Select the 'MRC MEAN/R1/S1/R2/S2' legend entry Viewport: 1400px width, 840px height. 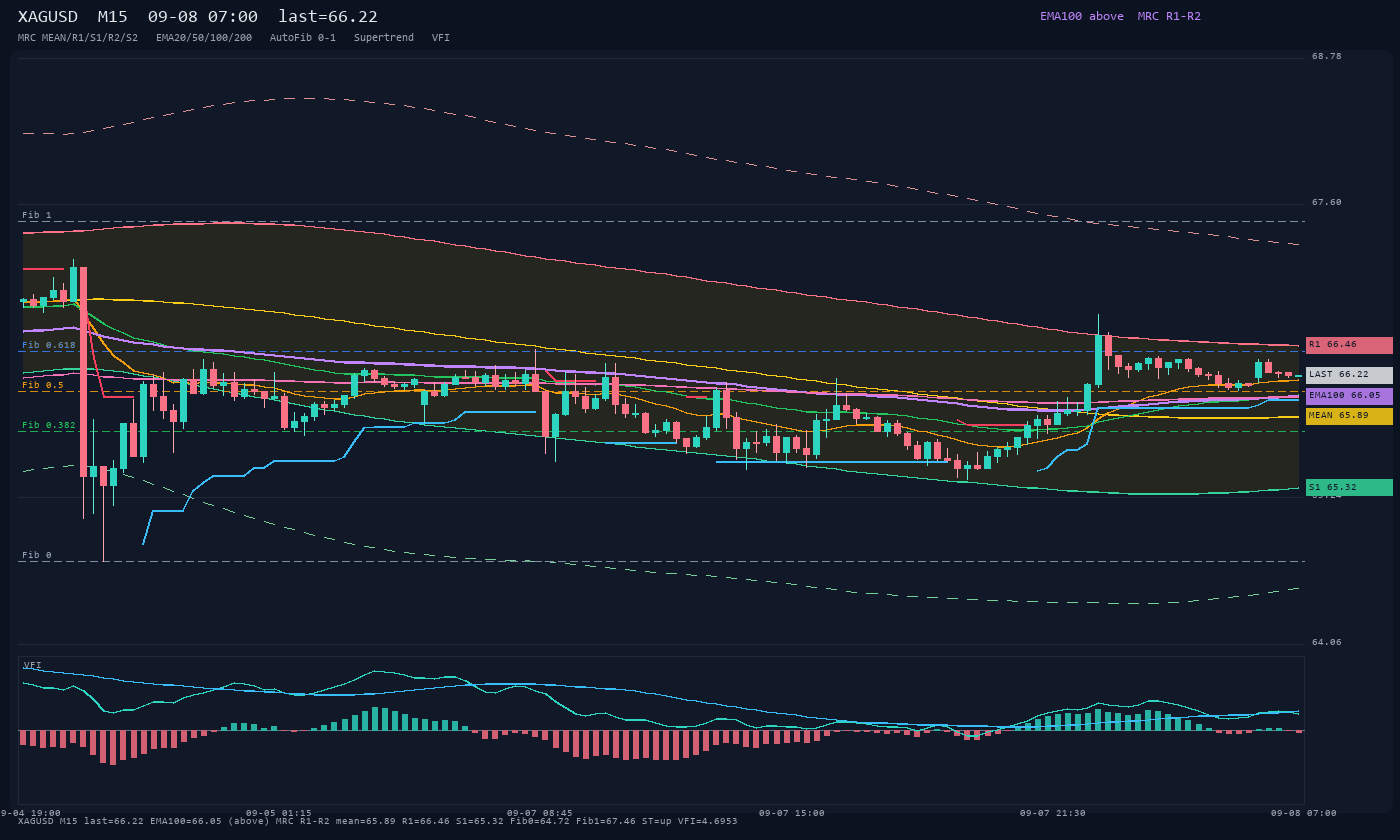click(x=78, y=38)
